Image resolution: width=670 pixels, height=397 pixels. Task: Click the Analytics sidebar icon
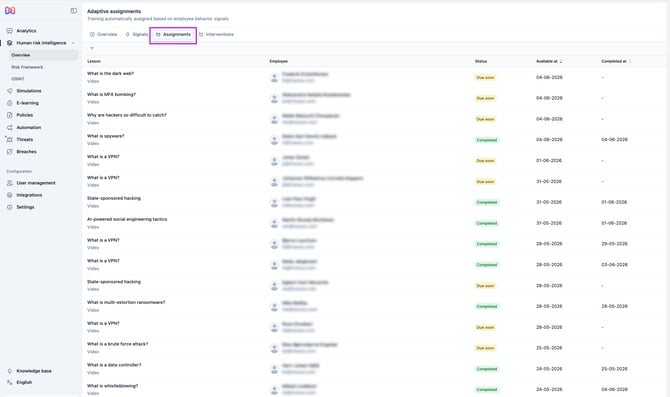coord(9,31)
